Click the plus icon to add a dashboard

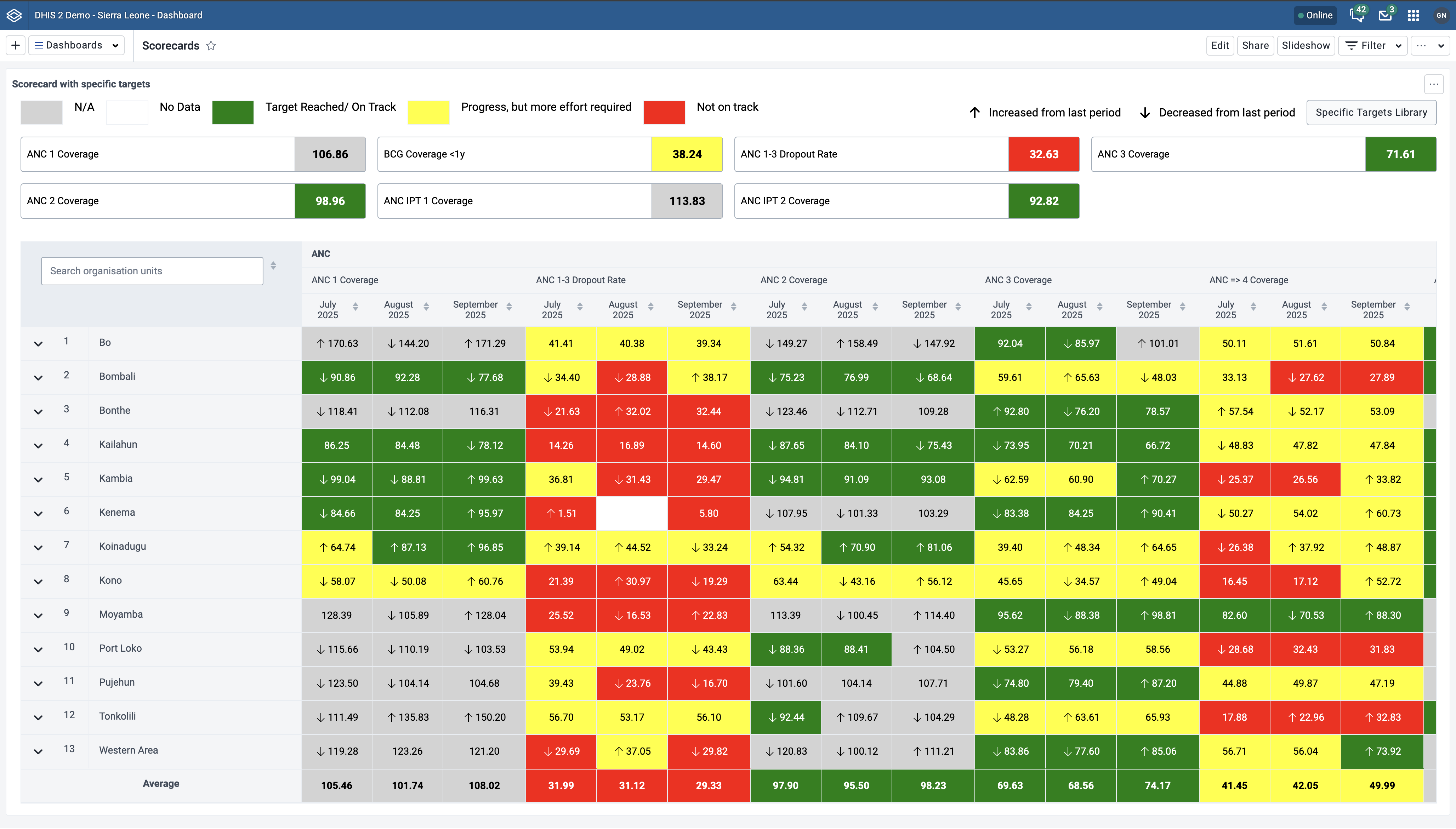[x=15, y=46]
